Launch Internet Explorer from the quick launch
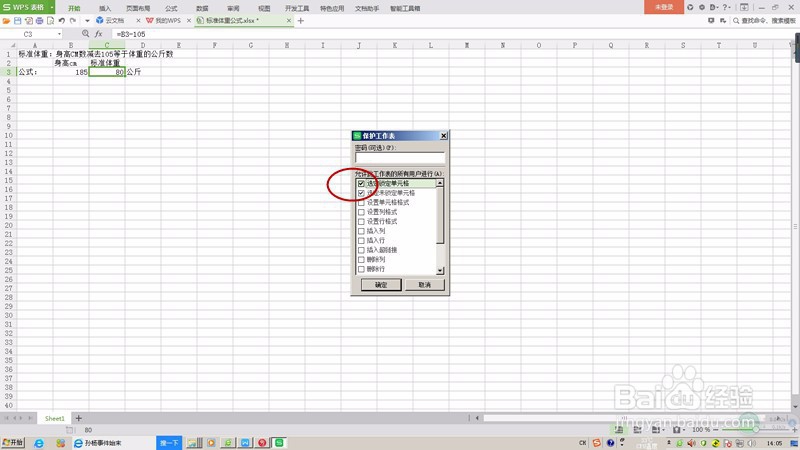Viewport: 800px width, 450px height. pos(39,443)
